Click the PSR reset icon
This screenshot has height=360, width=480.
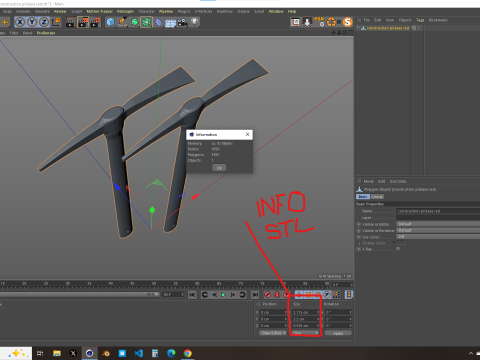click(x=319, y=22)
